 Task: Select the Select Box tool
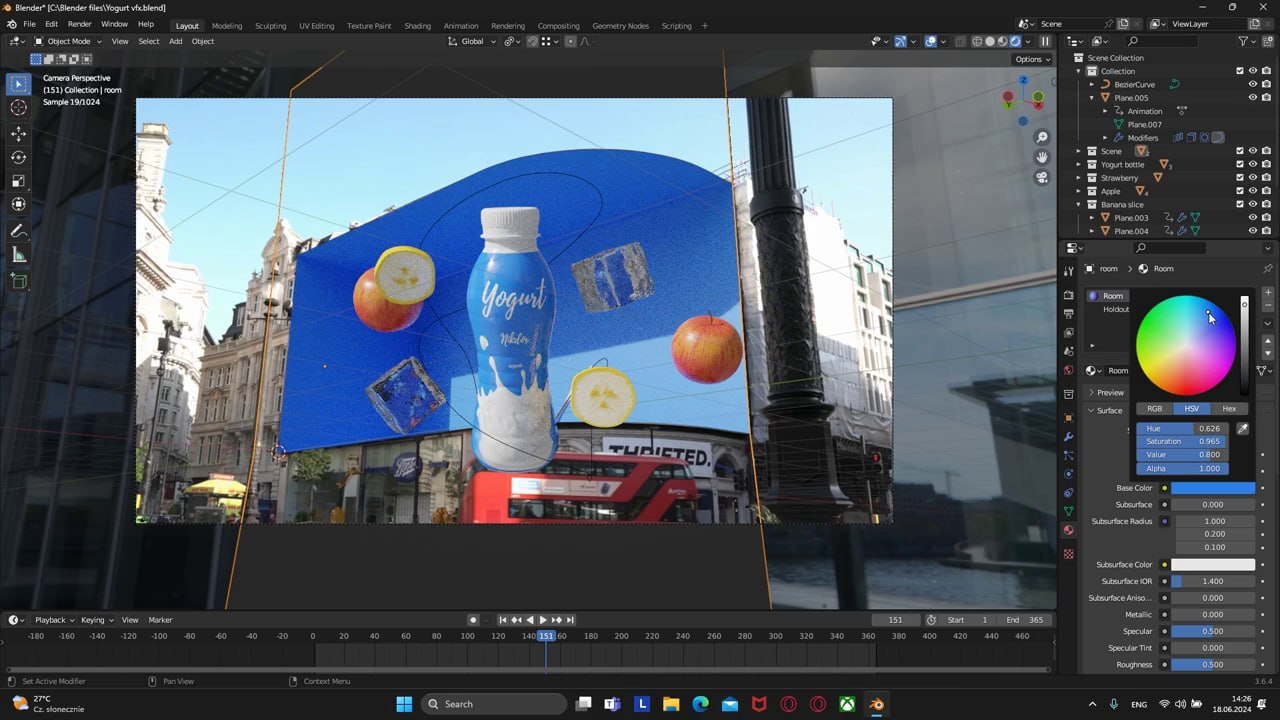tap(18, 84)
